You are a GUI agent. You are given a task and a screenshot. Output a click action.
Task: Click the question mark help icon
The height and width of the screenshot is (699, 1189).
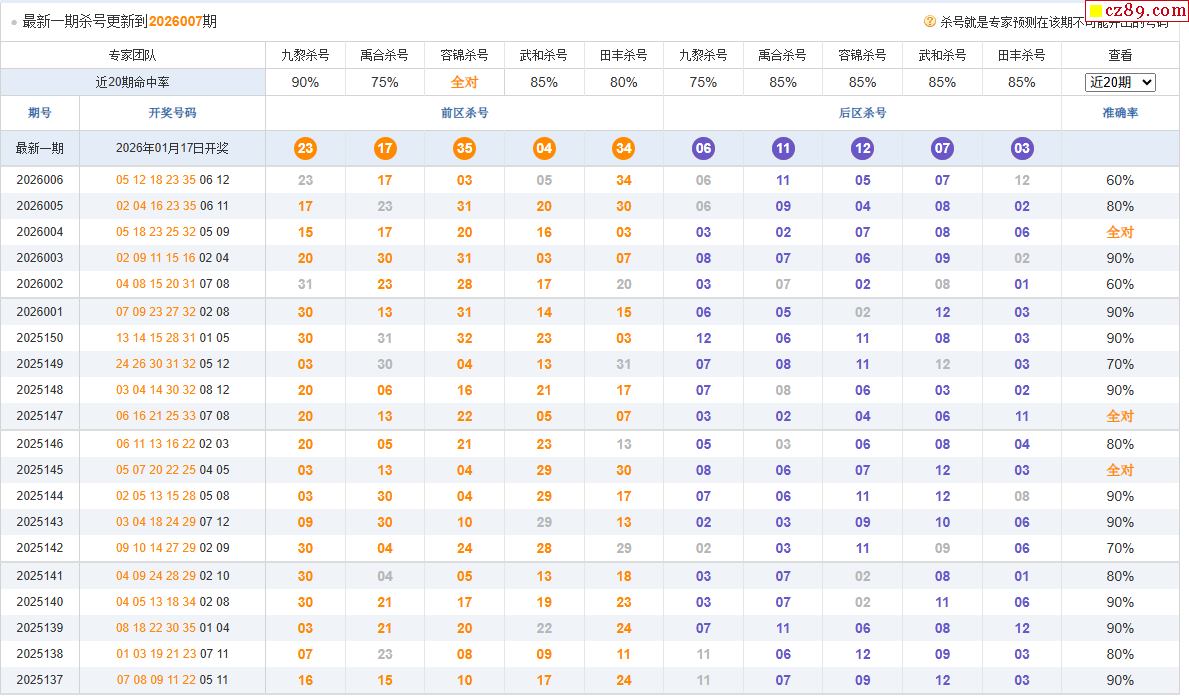(930, 21)
